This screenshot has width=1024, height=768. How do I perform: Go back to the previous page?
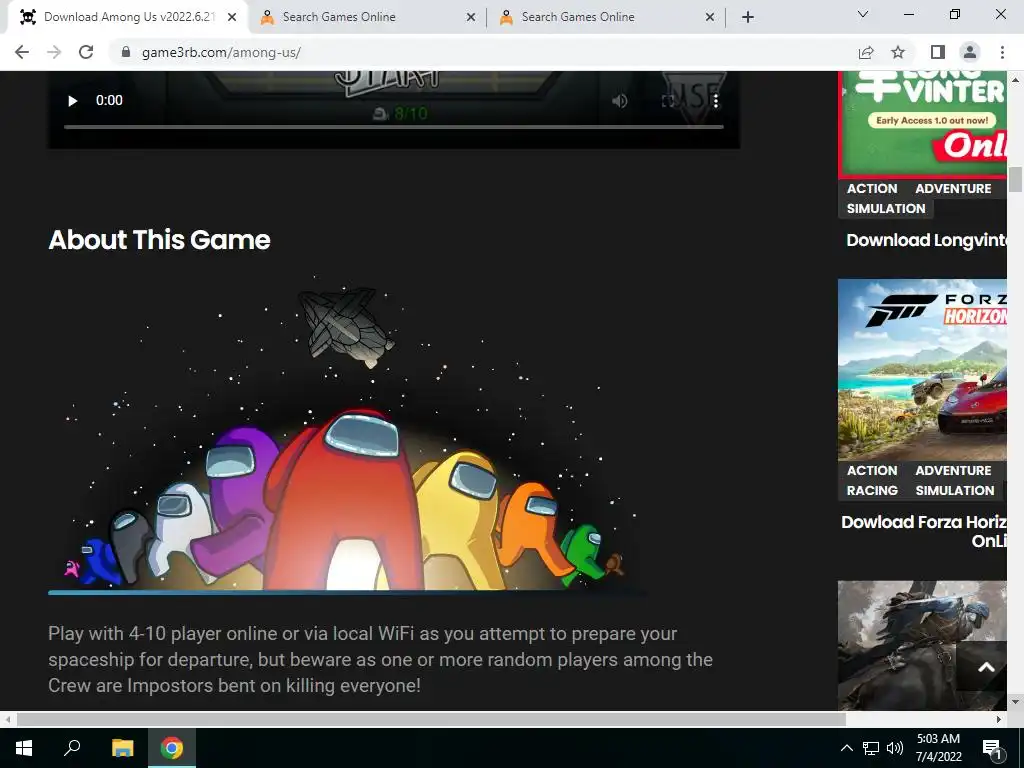[x=22, y=52]
